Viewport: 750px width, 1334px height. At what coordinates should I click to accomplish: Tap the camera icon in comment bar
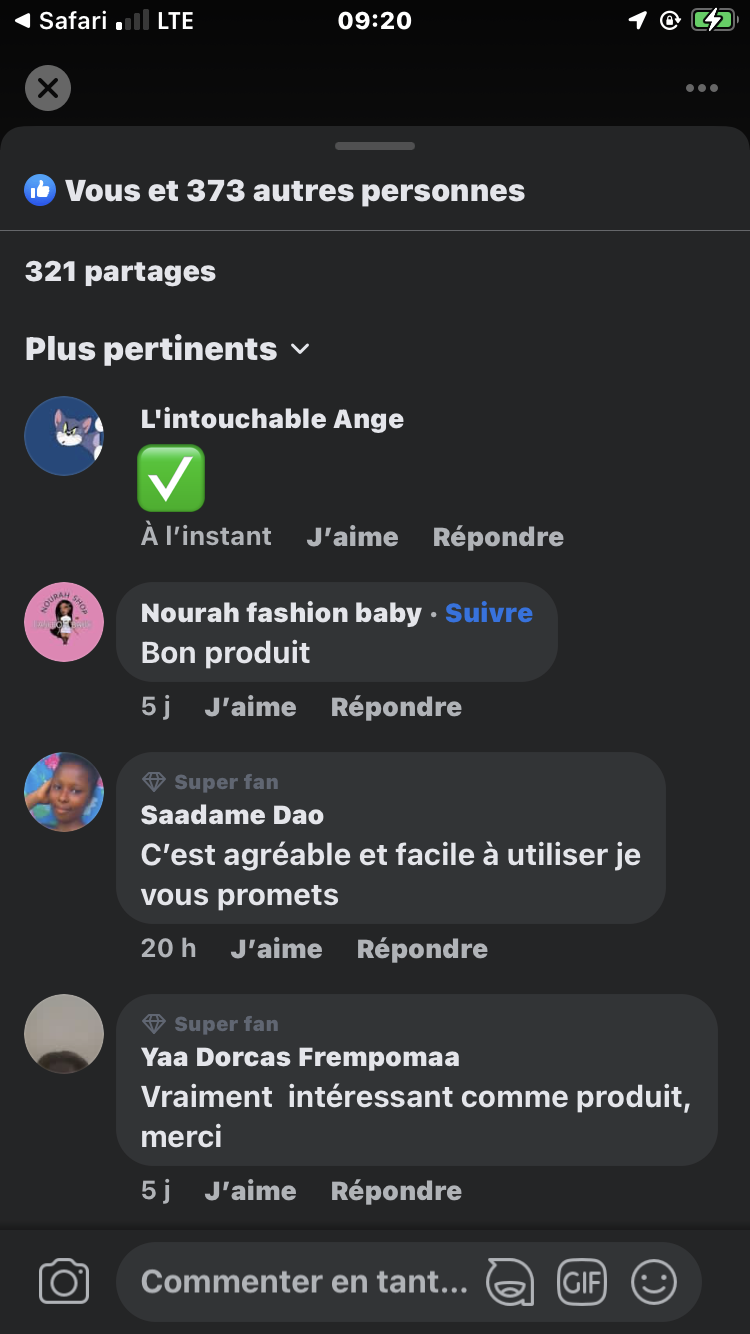[x=64, y=1282]
